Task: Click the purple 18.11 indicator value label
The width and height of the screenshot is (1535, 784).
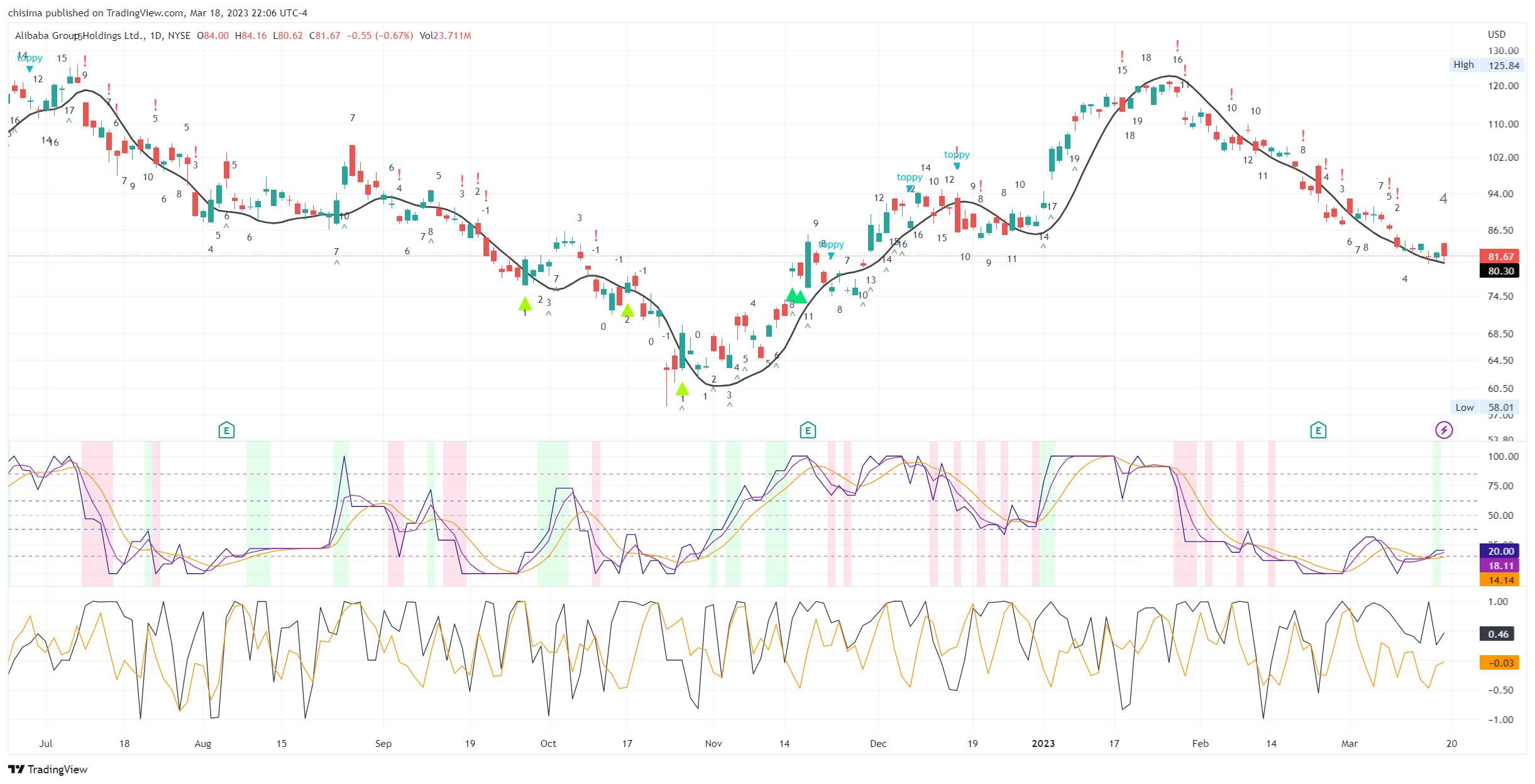Action: click(1500, 565)
